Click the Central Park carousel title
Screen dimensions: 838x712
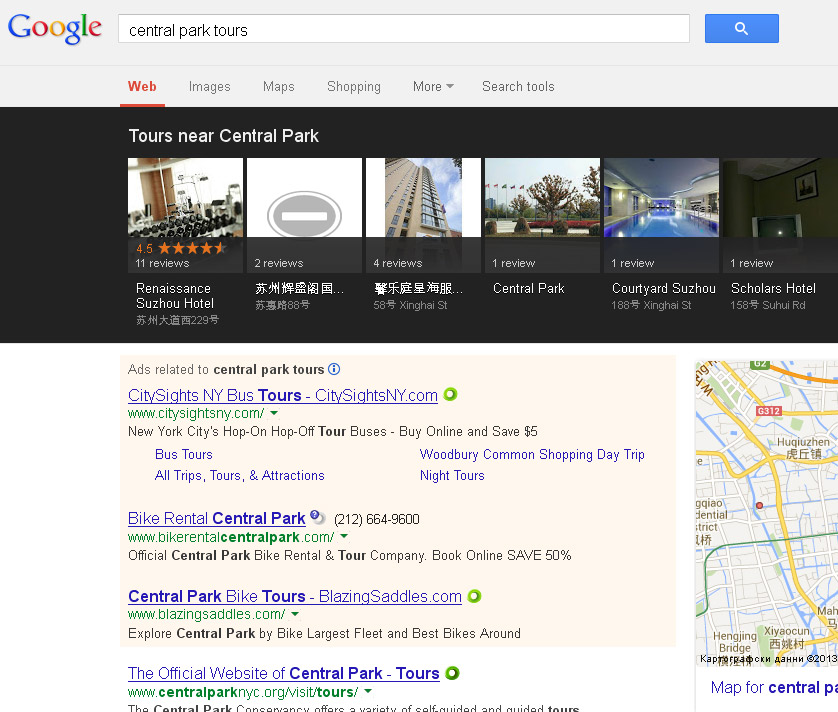[x=529, y=289]
